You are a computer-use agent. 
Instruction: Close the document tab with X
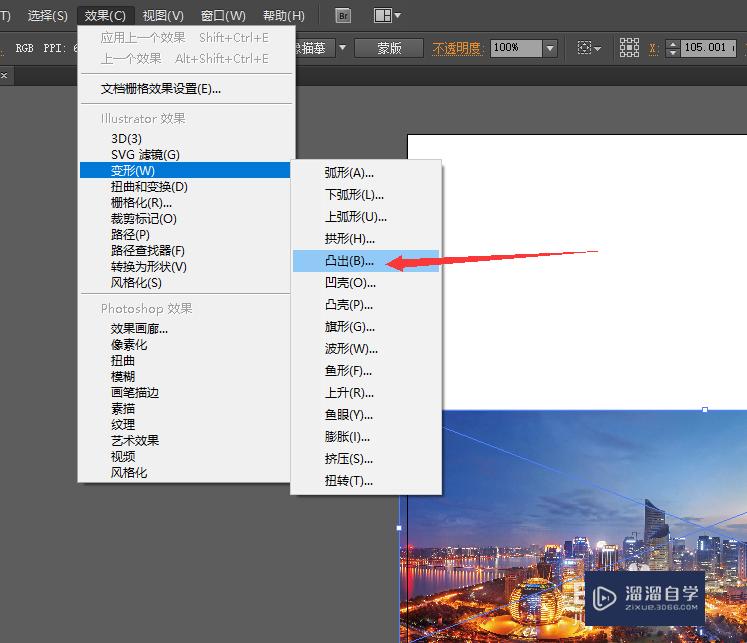(4, 75)
